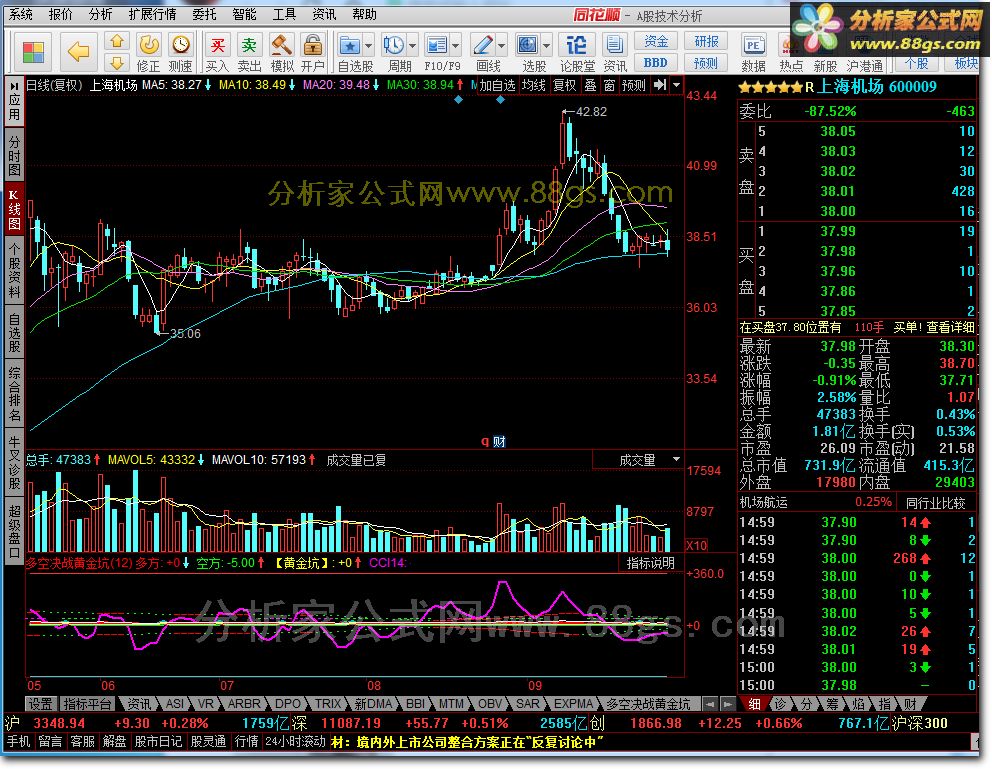
Task: Select the SAR indicator tab
Action: pyautogui.click(x=528, y=703)
